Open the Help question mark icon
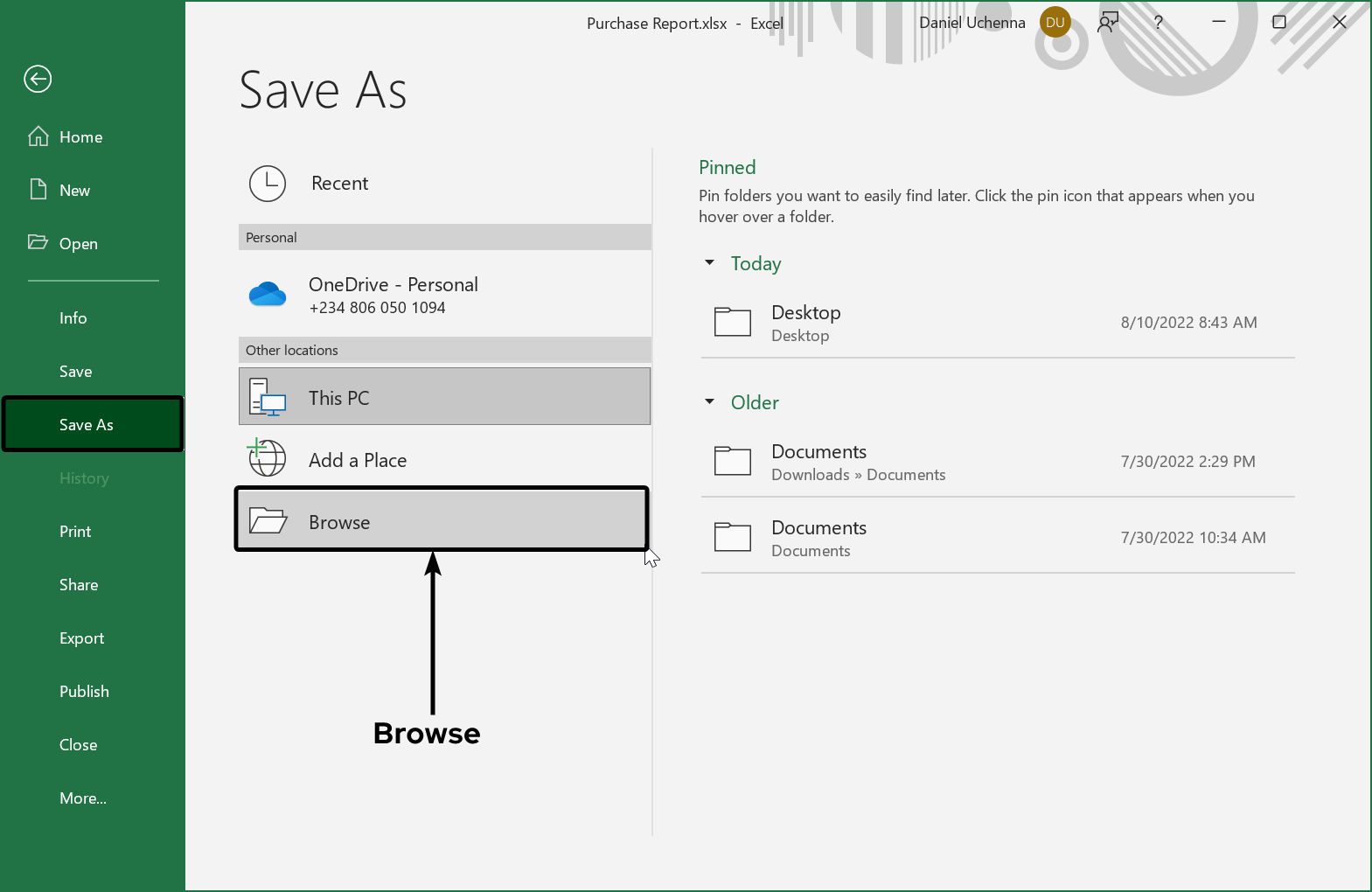1372x892 pixels. pos(1158,23)
